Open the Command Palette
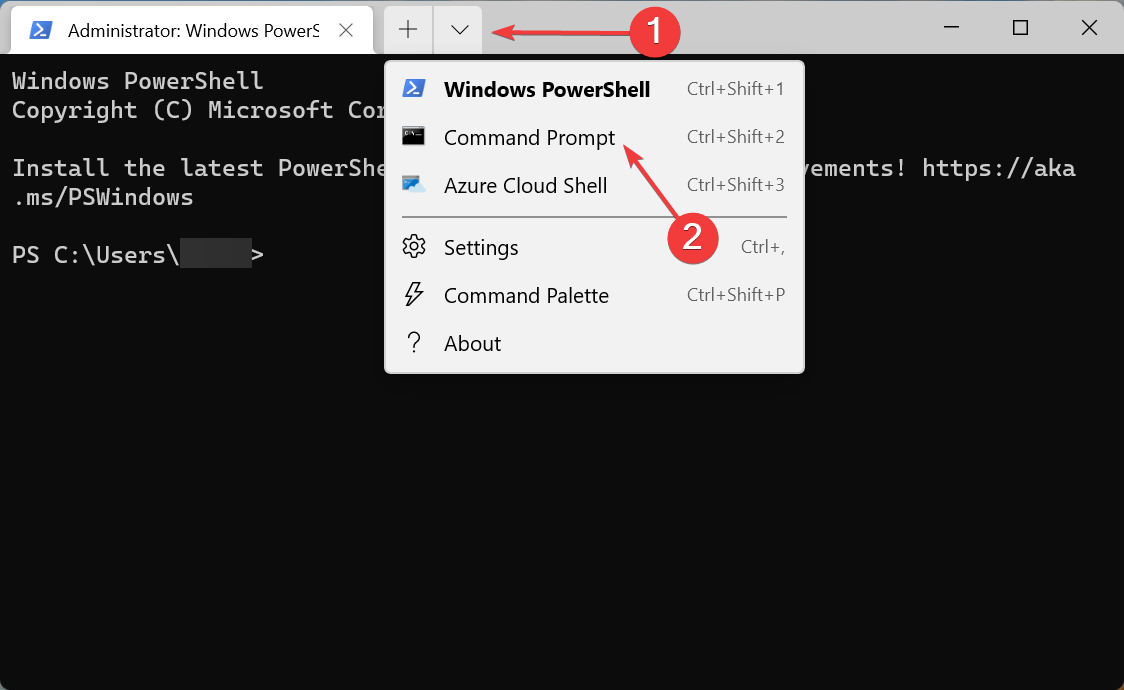This screenshot has height=690, width=1124. tap(526, 295)
